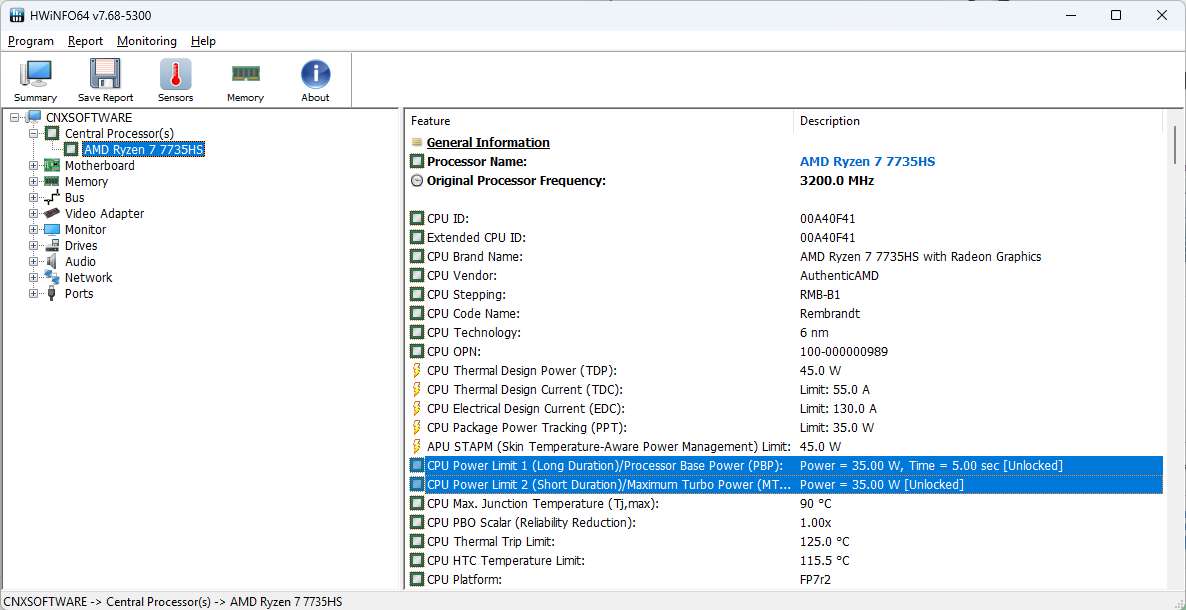Click the chip icon beside CPU Platform
1186x610 pixels.
(417, 580)
